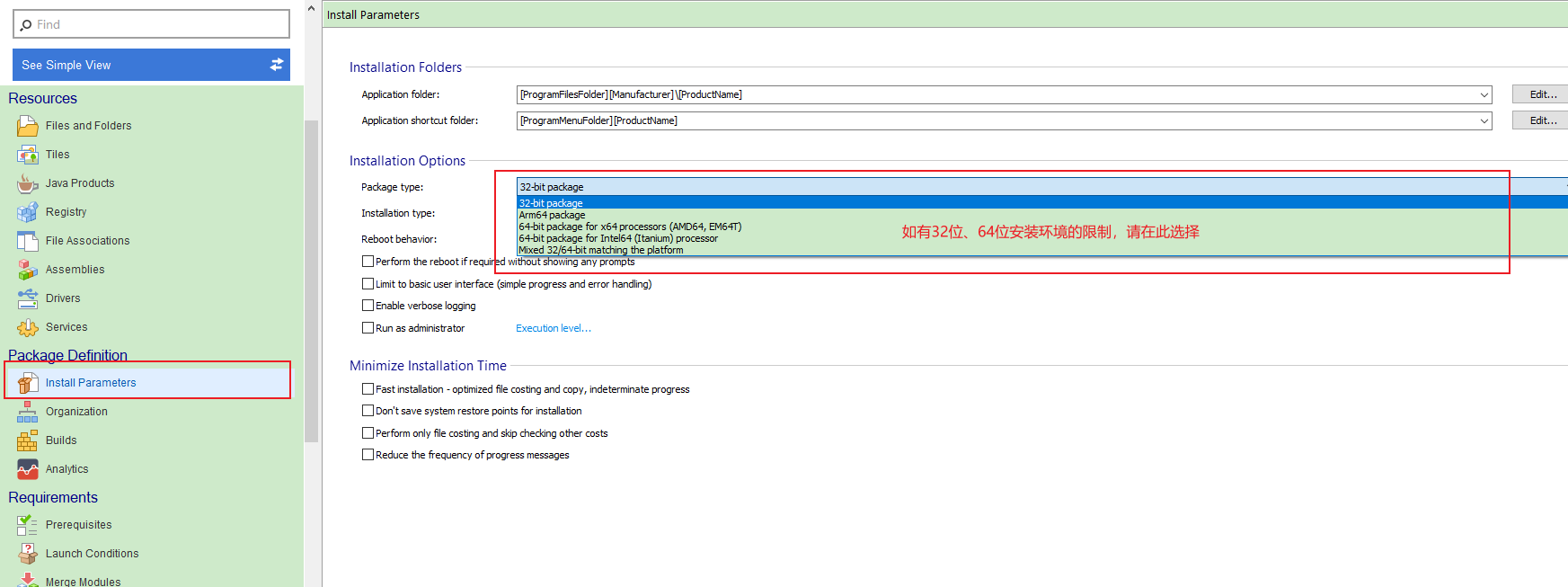
Task: Open the Services page
Action: [x=66, y=327]
